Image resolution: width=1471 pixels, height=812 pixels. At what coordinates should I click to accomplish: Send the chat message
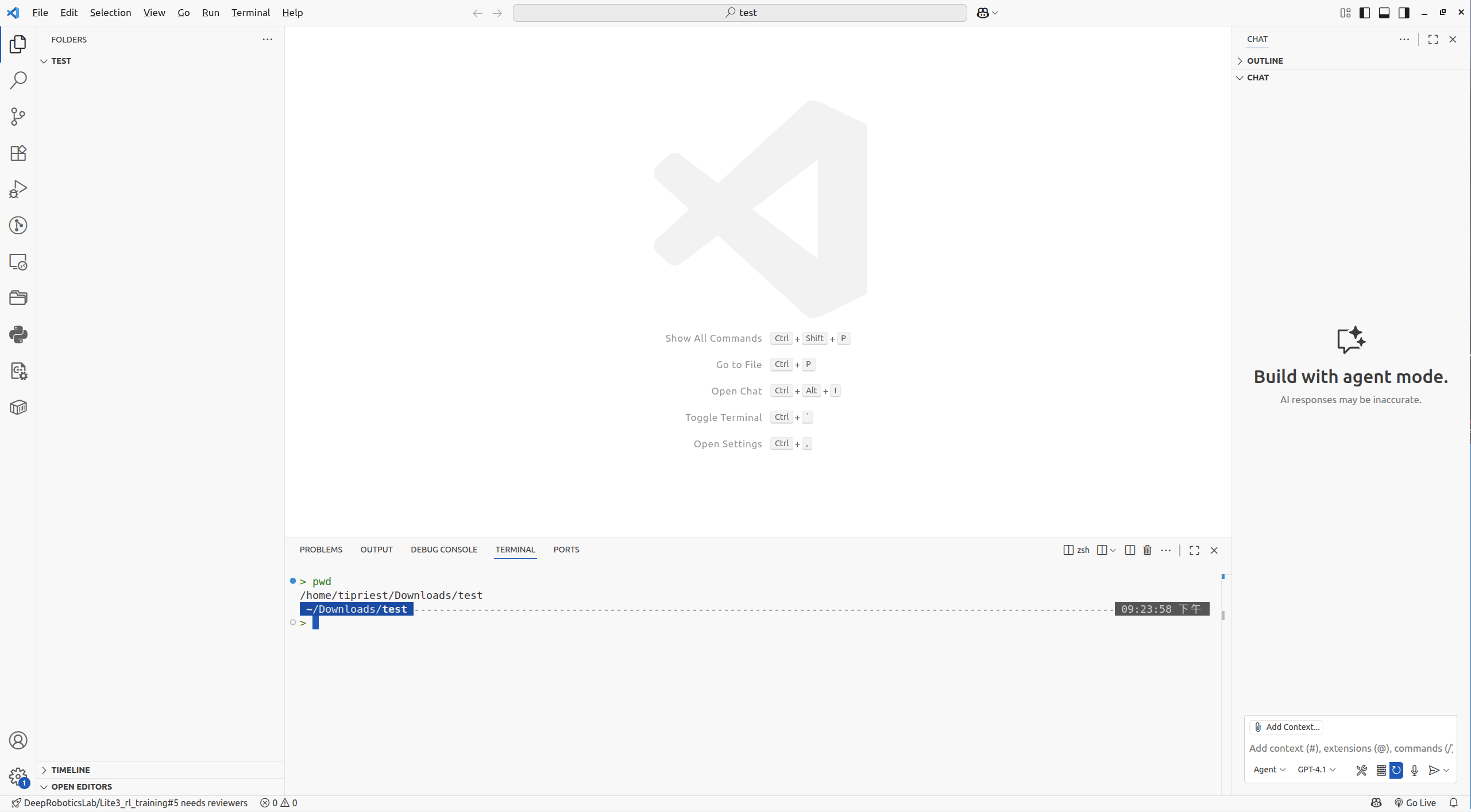tap(1434, 770)
